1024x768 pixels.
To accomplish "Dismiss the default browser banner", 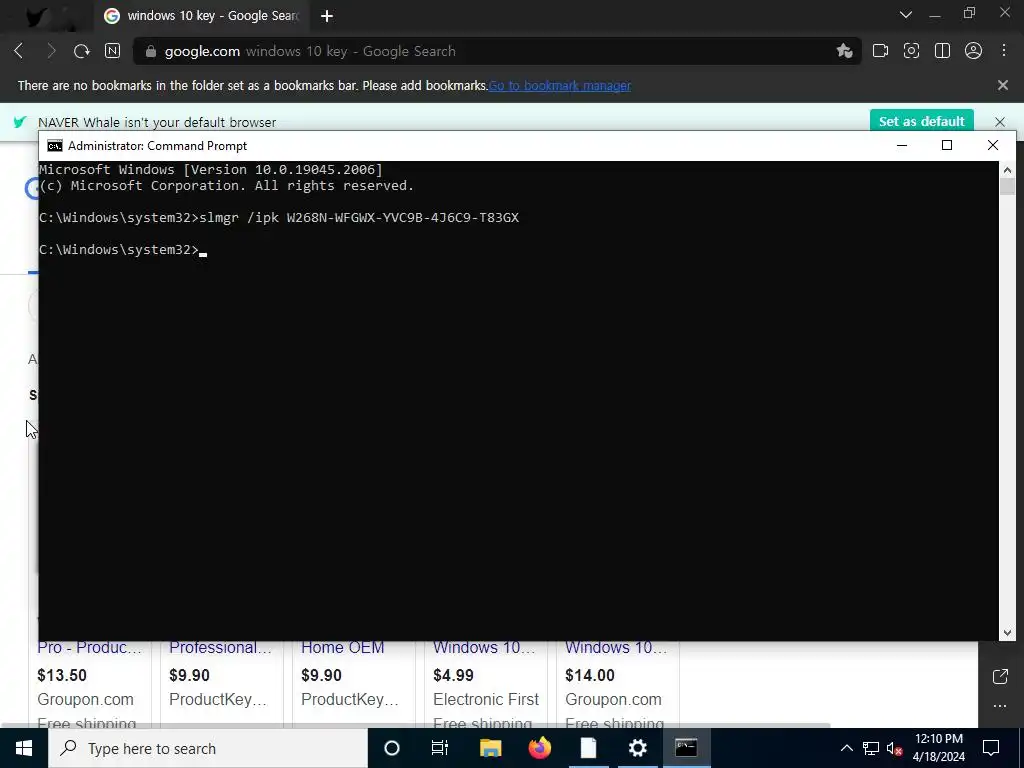I will (x=1000, y=122).
